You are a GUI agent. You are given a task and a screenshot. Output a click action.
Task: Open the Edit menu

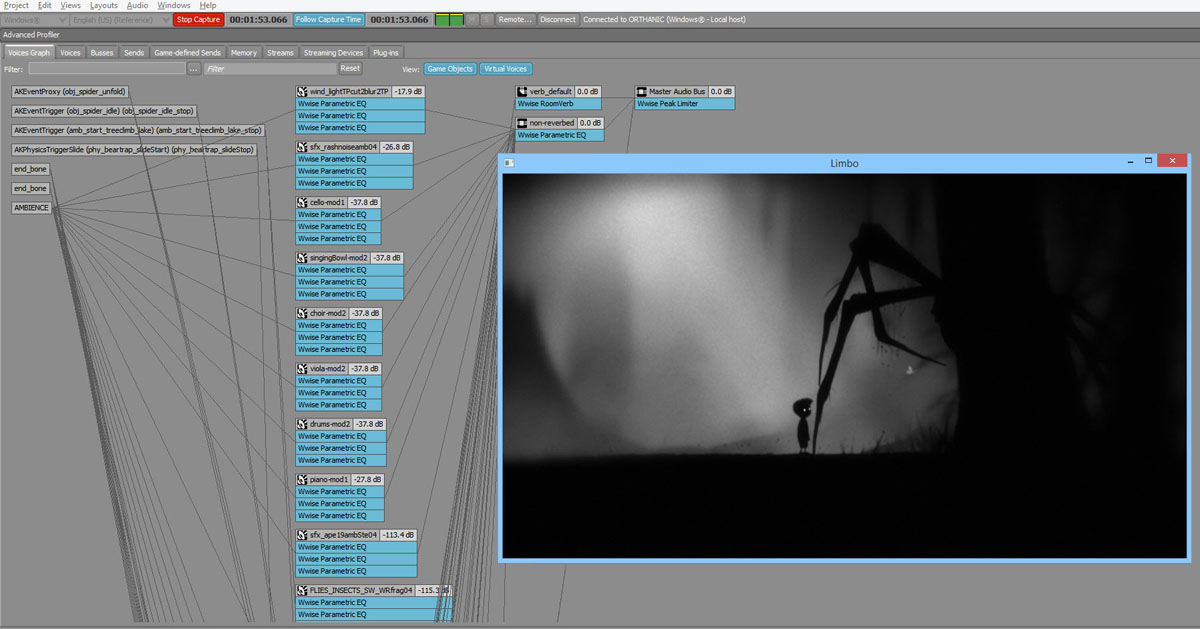pos(45,5)
